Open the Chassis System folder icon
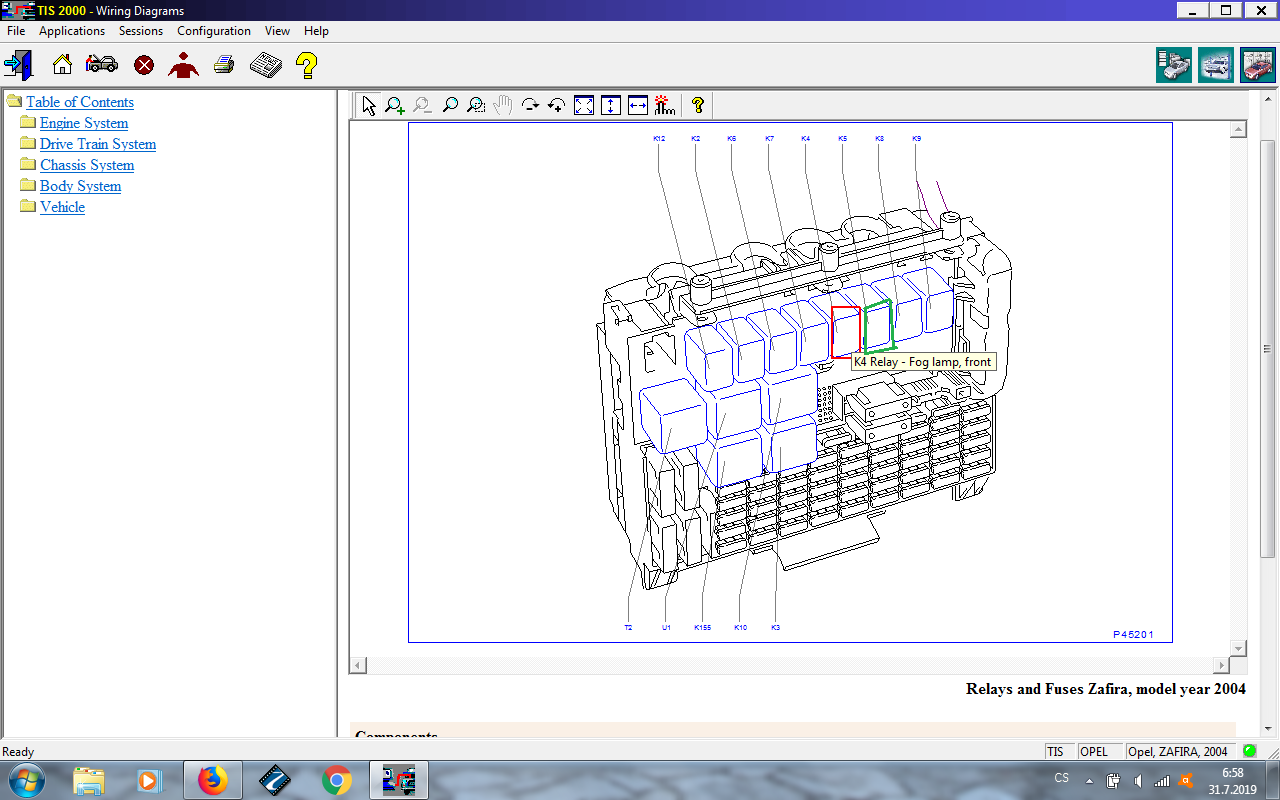This screenshot has height=800, width=1280. [27, 165]
